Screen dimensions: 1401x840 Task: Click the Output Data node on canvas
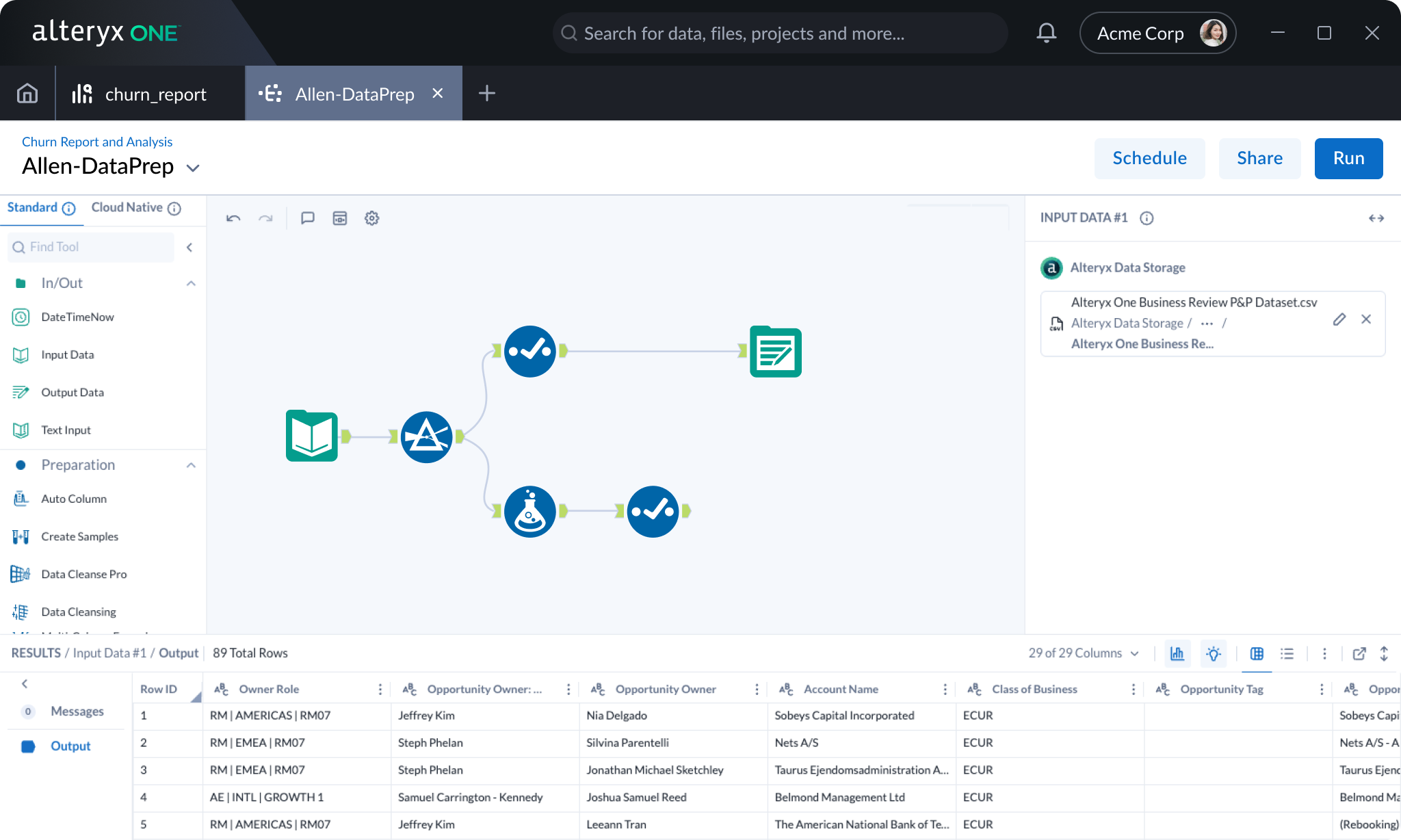[x=775, y=352]
